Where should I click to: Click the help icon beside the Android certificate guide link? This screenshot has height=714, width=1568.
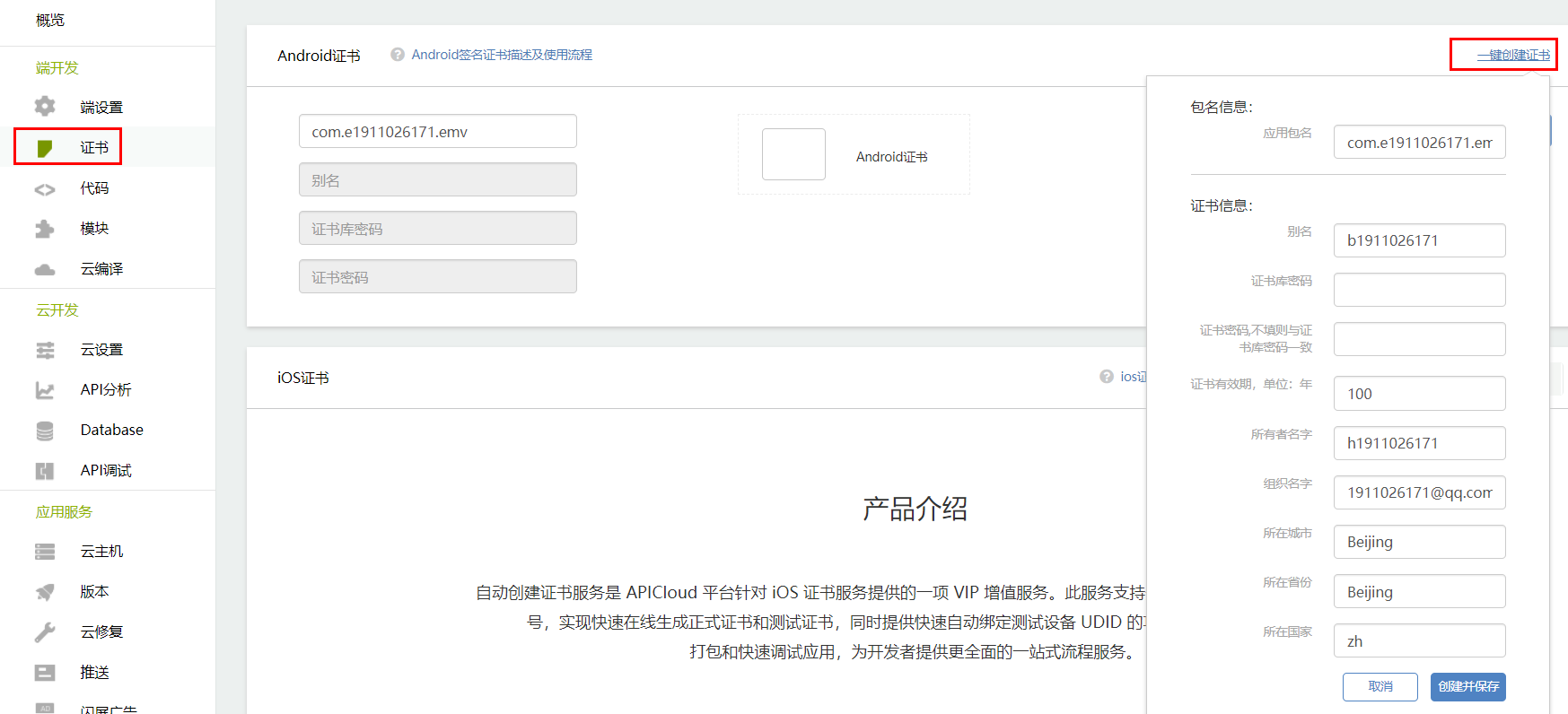point(398,55)
